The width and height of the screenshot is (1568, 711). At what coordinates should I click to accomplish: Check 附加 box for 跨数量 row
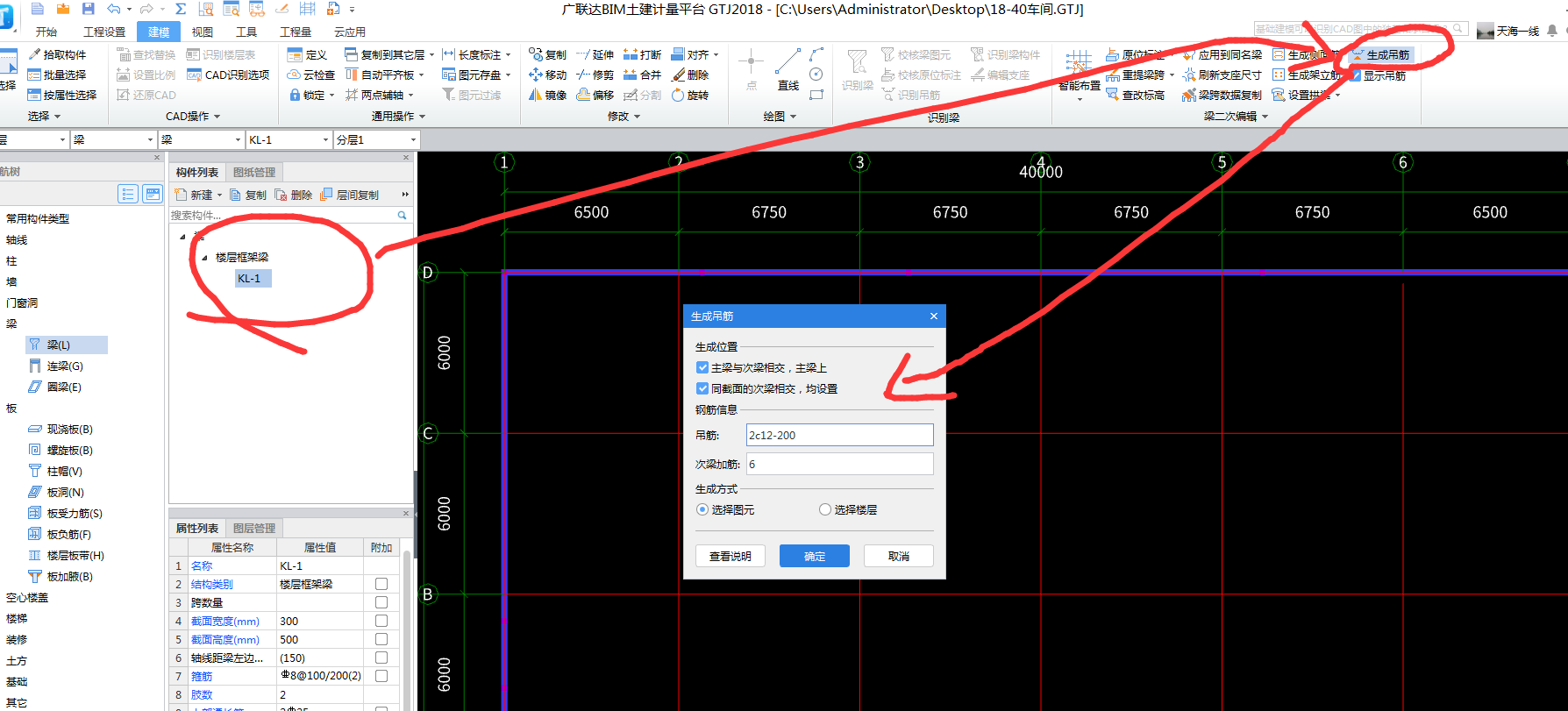(381, 602)
